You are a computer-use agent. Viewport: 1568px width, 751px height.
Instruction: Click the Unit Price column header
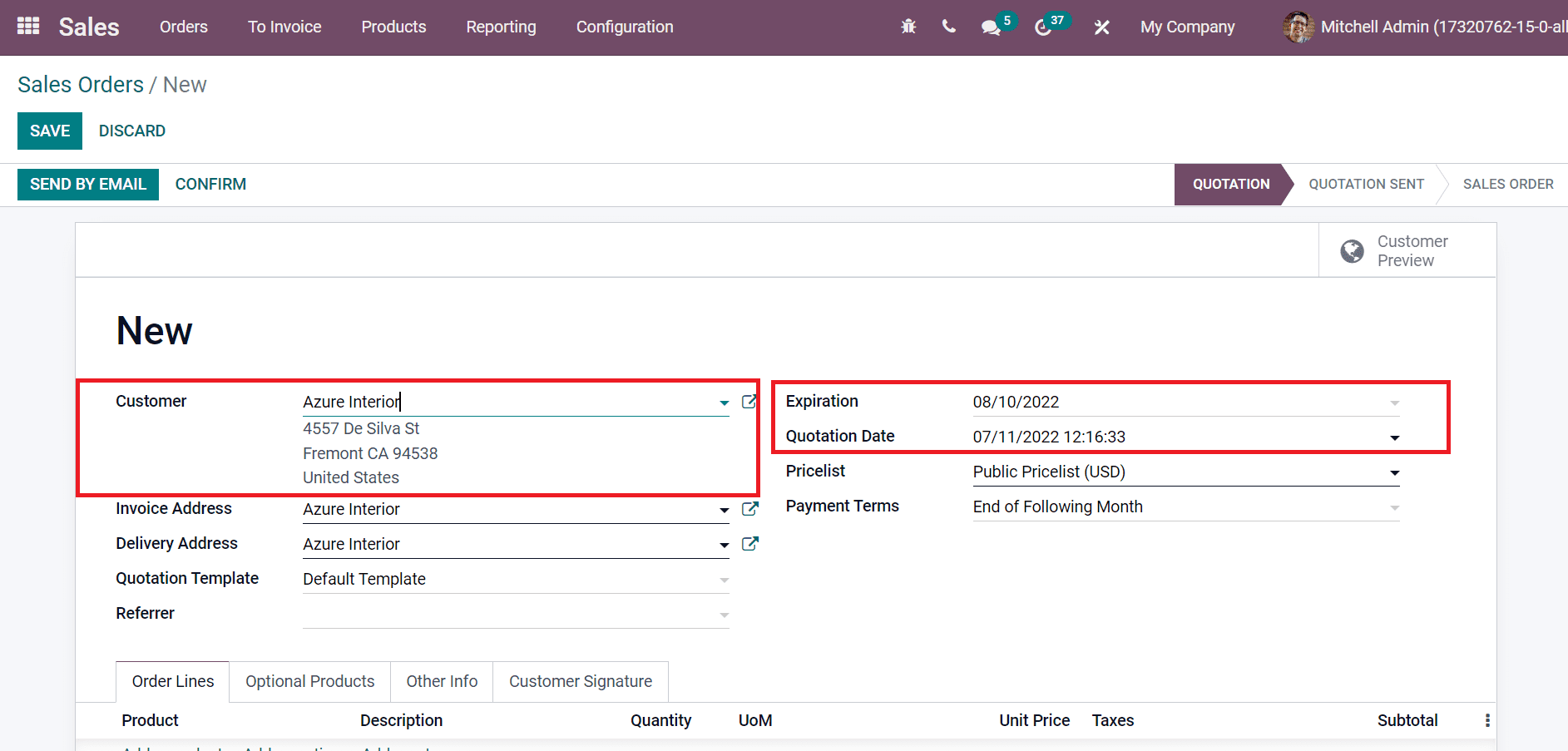tap(1034, 720)
